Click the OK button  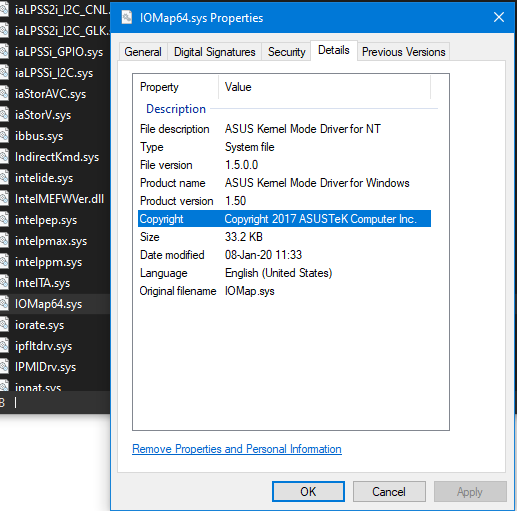(308, 491)
